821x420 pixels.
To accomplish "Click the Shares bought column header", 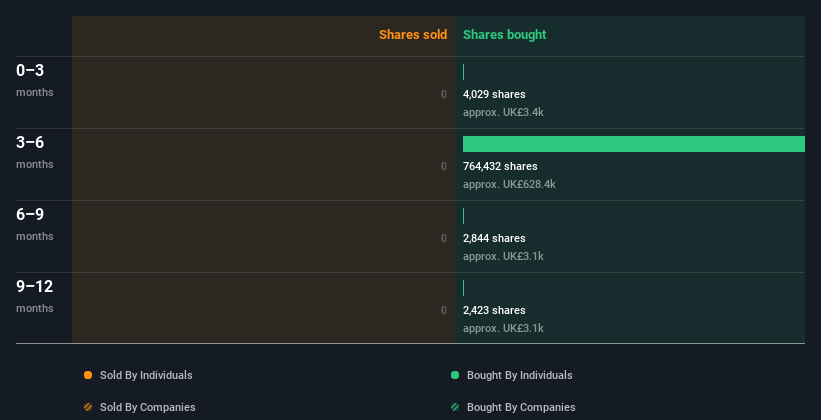I will click(x=504, y=35).
